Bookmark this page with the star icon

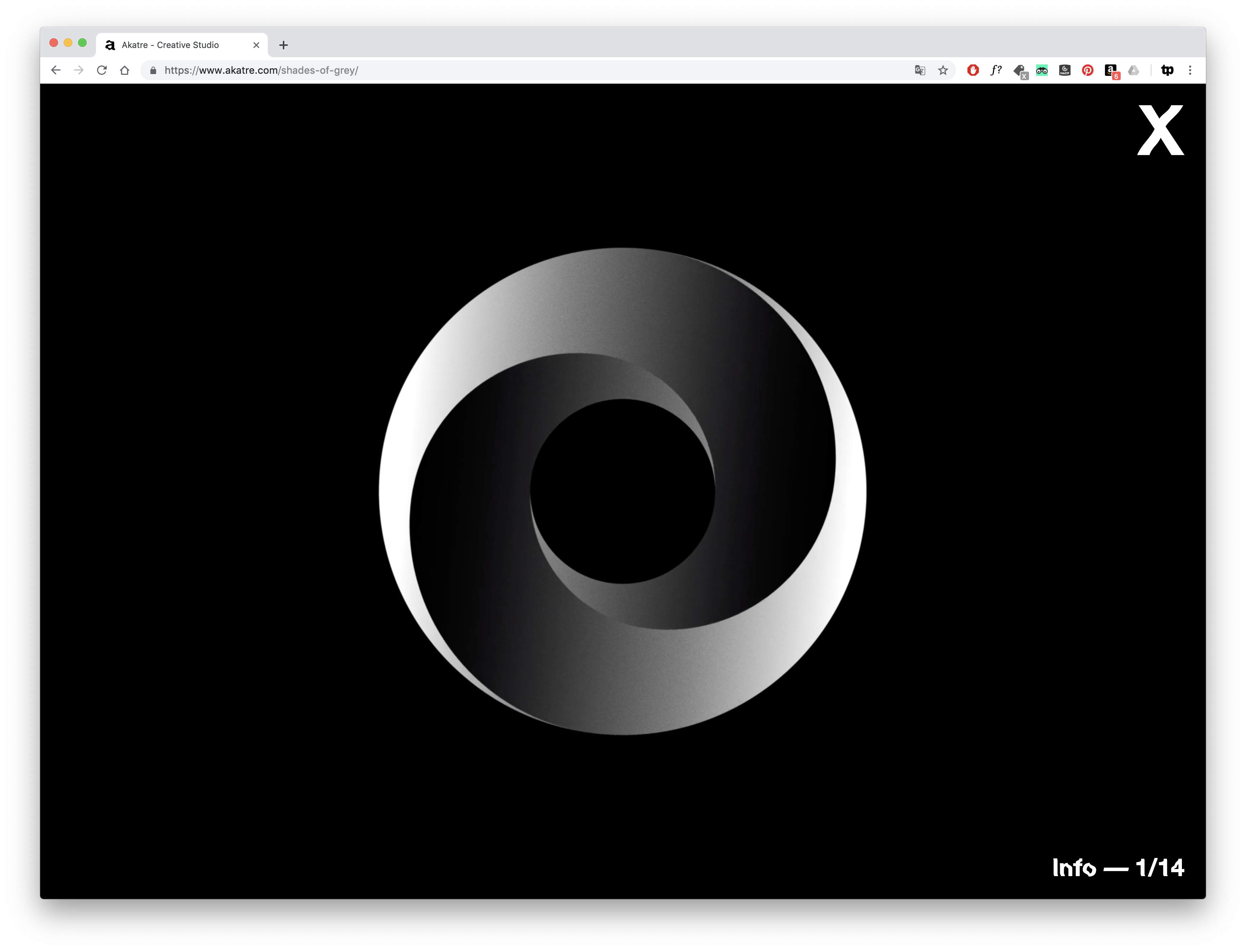(943, 70)
